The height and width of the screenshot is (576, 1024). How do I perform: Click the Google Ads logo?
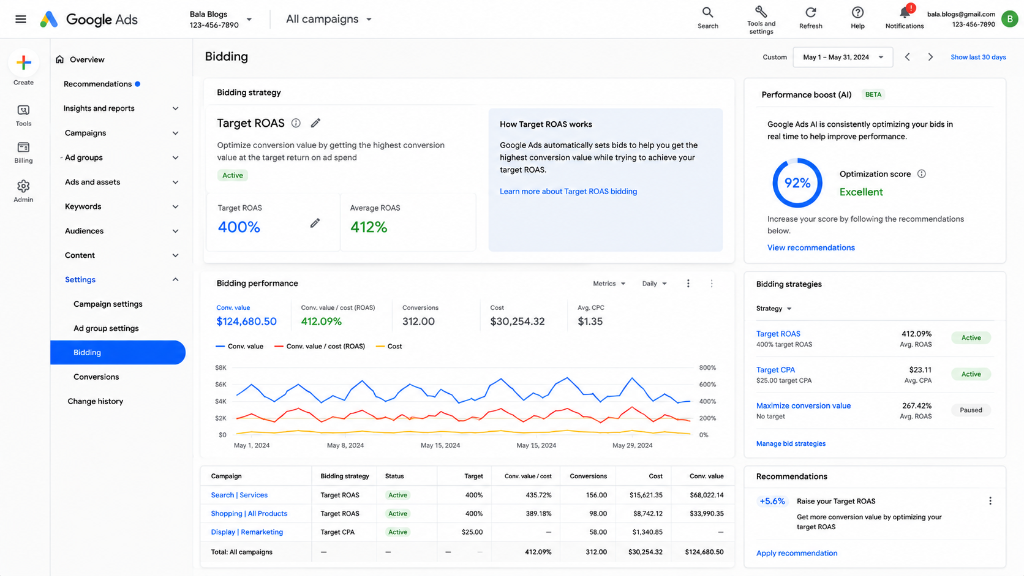coord(89,20)
